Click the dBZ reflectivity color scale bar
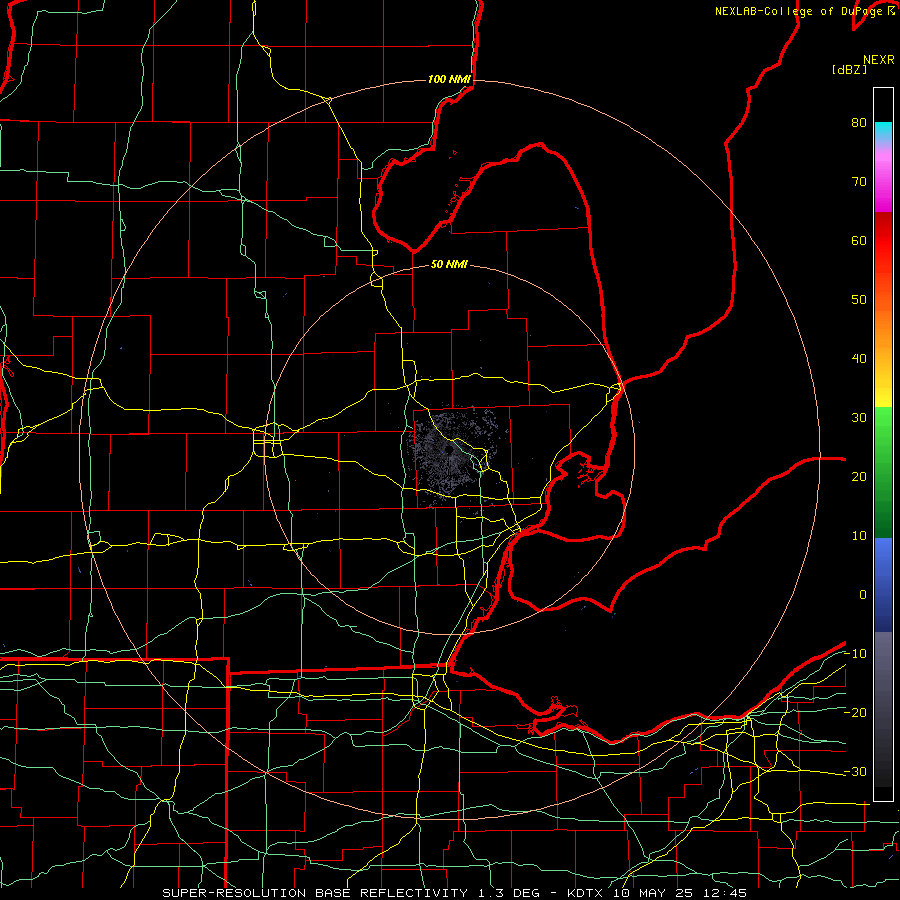The width and height of the screenshot is (900, 900). pos(883,444)
